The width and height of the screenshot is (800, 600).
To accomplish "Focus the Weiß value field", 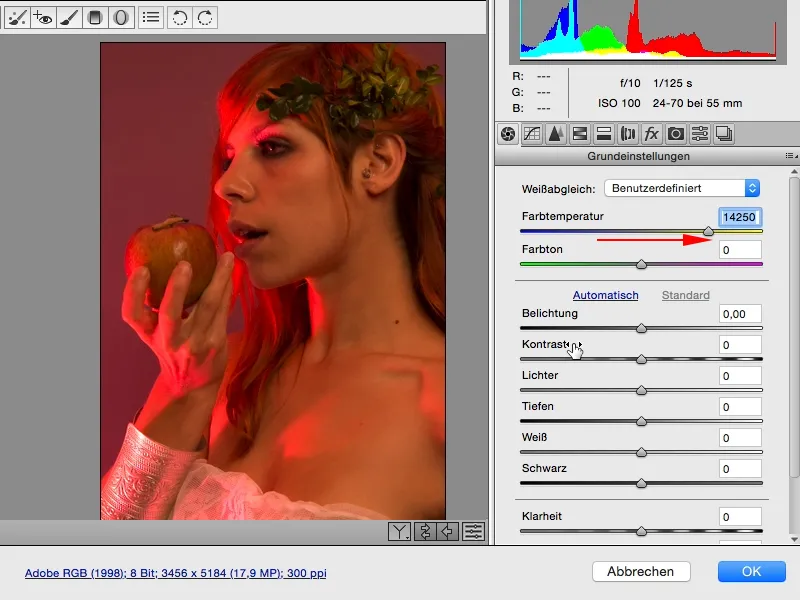I will [x=740, y=438].
